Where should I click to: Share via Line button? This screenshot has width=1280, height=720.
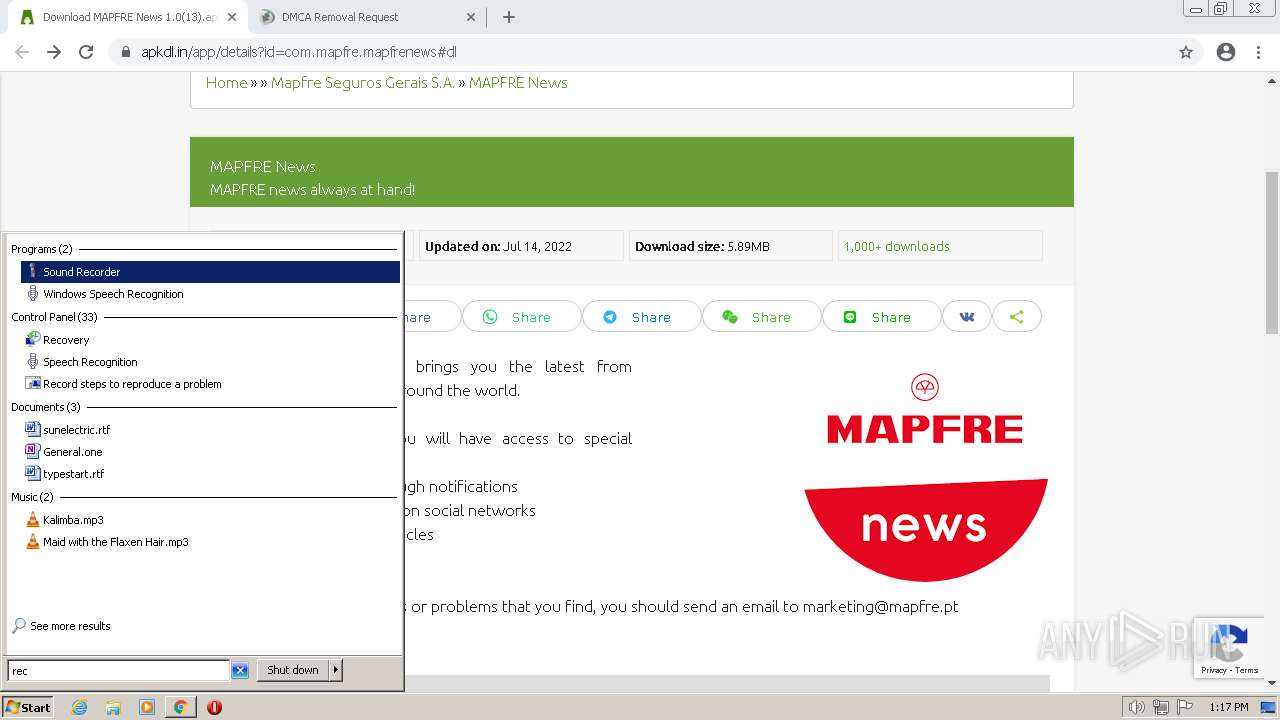tap(881, 317)
